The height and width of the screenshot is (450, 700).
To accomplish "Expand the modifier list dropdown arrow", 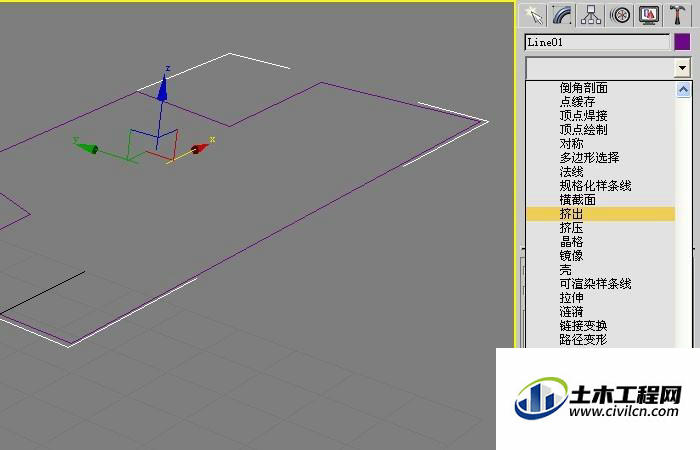I will [682, 68].
